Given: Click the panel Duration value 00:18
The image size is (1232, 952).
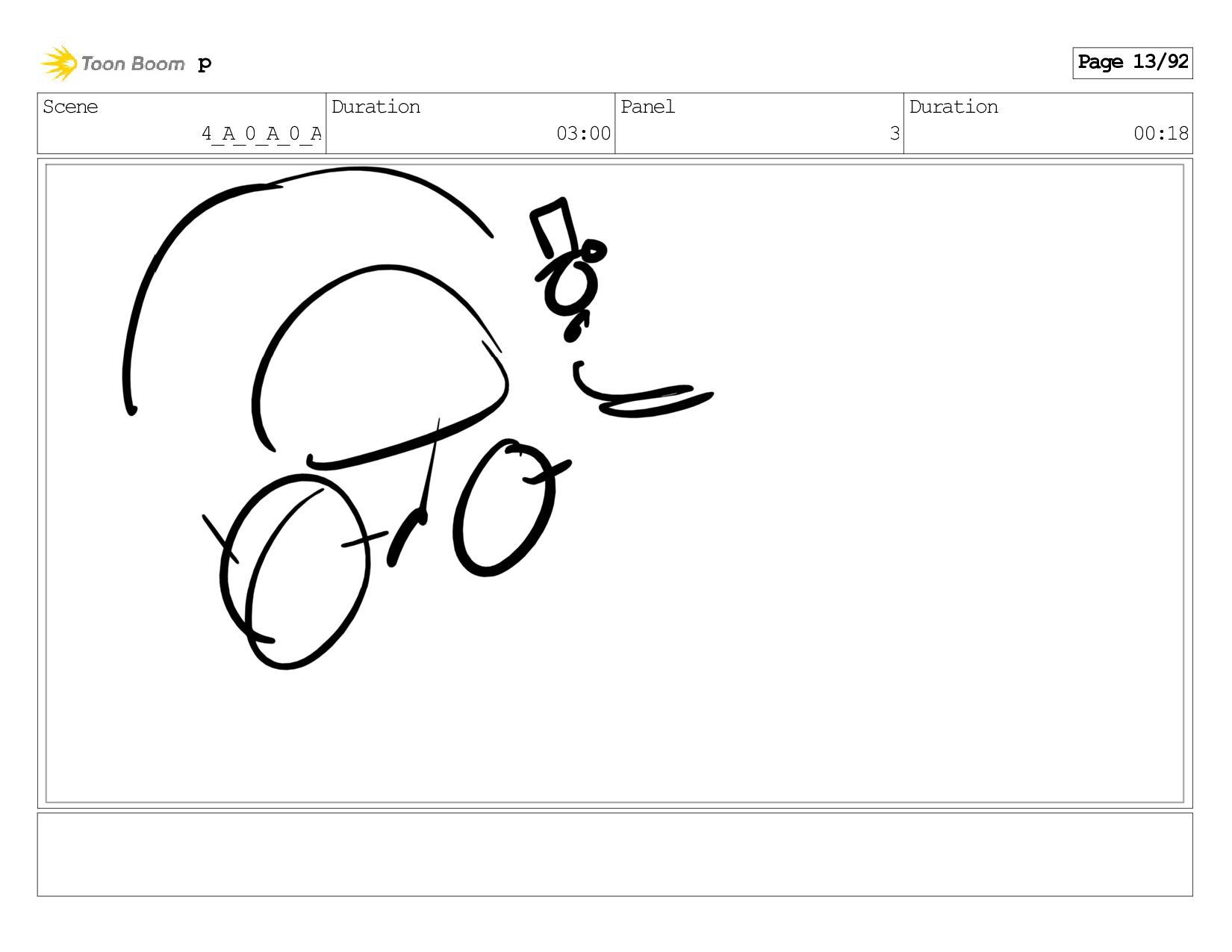Looking at the screenshot, I should coord(1161,134).
